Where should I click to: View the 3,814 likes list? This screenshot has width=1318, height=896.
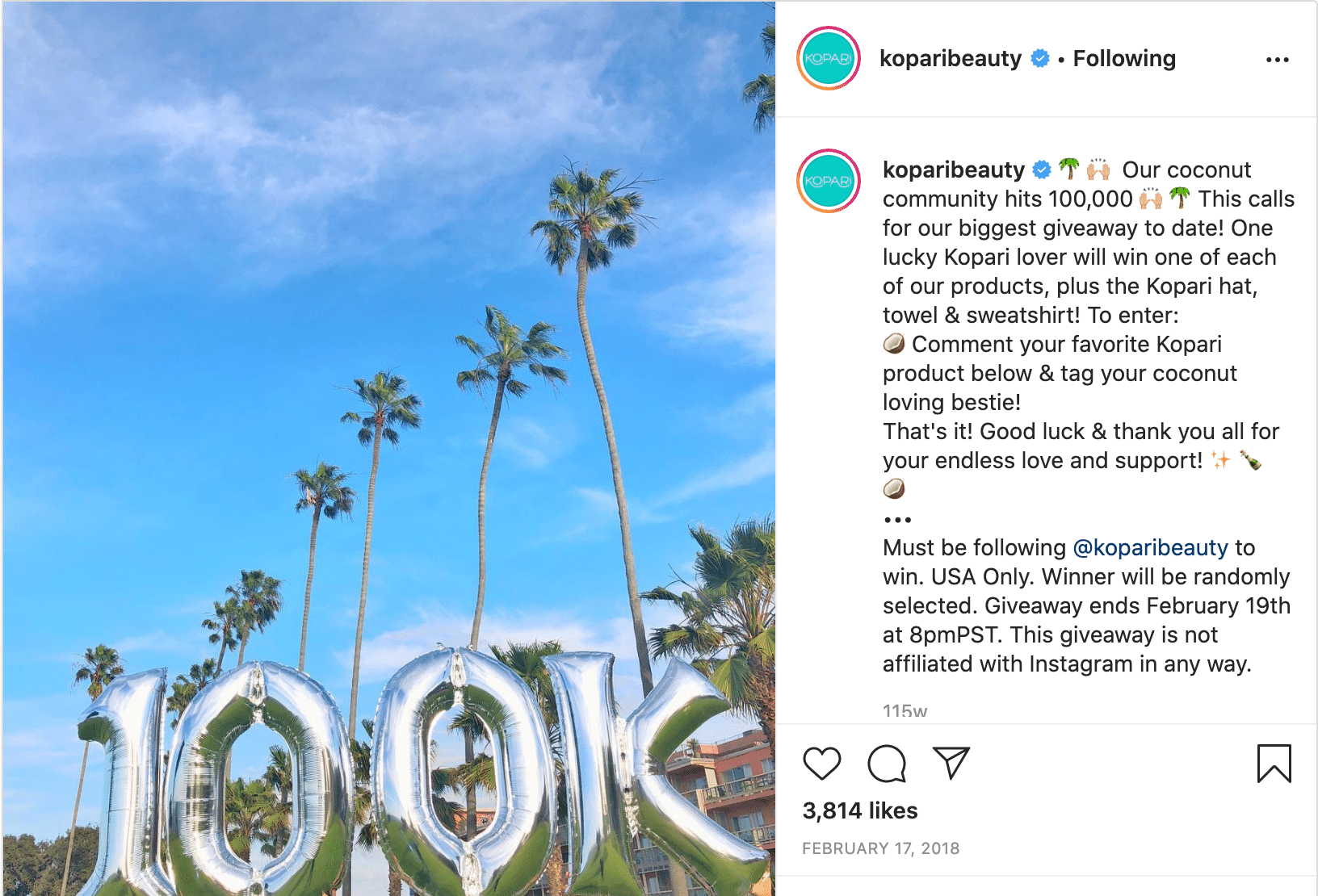click(x=859, y=810)
